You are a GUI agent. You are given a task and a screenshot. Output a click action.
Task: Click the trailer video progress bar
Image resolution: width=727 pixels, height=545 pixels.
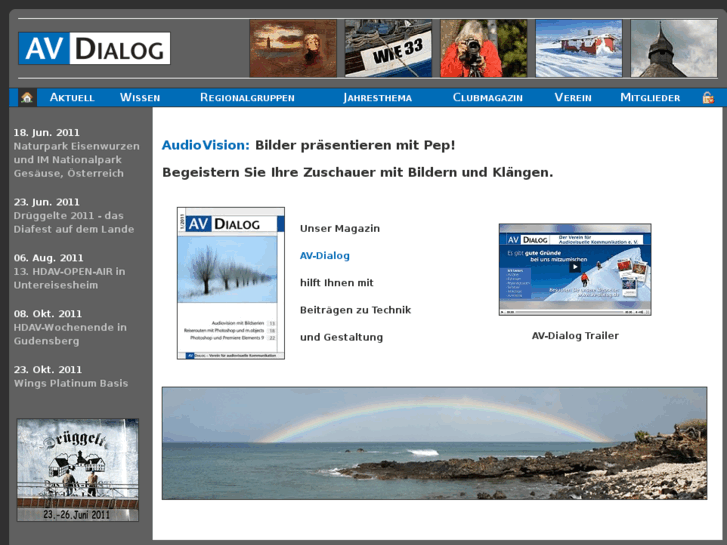[x=569, y=312]
